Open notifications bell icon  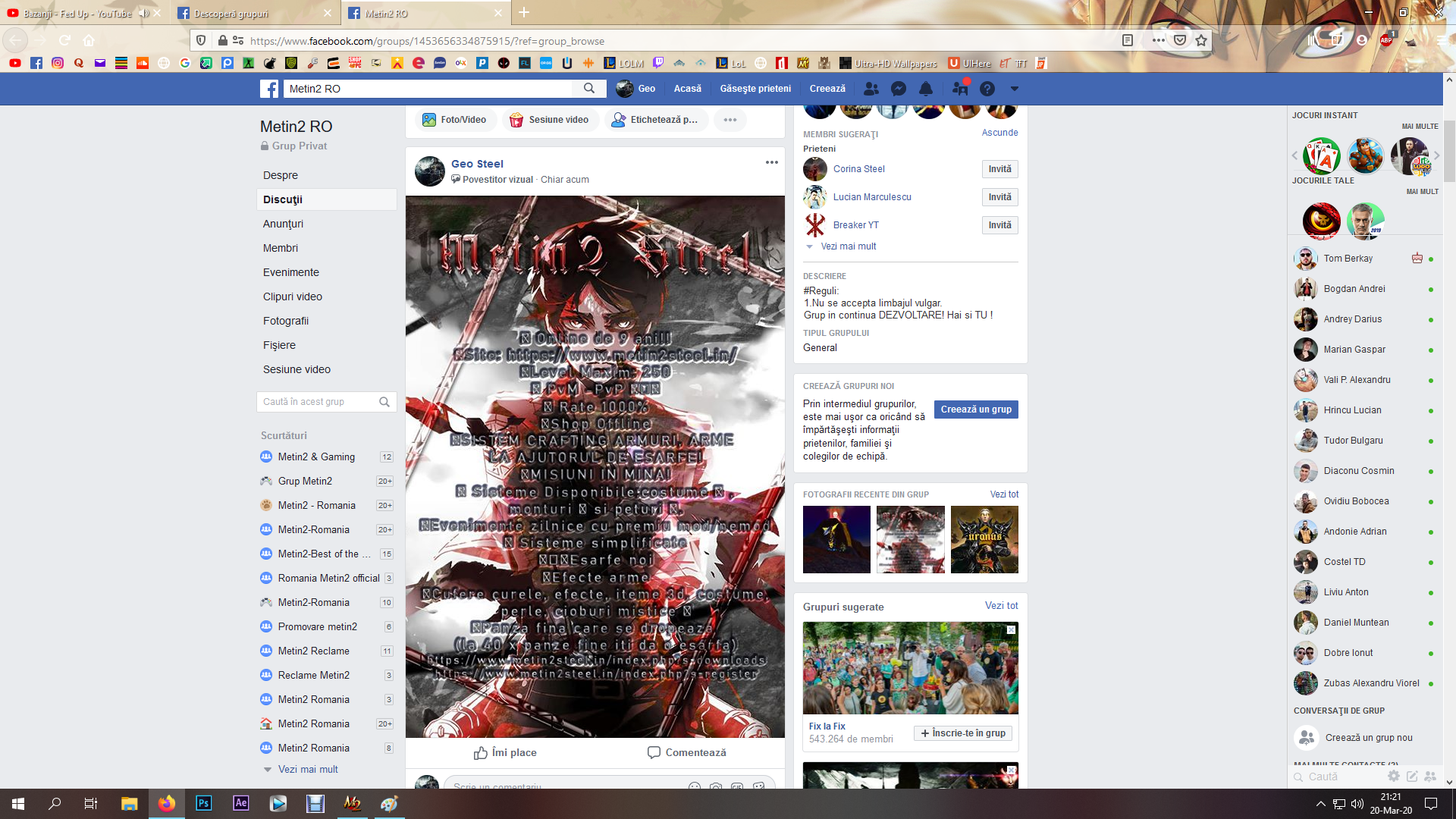(926, 89)
